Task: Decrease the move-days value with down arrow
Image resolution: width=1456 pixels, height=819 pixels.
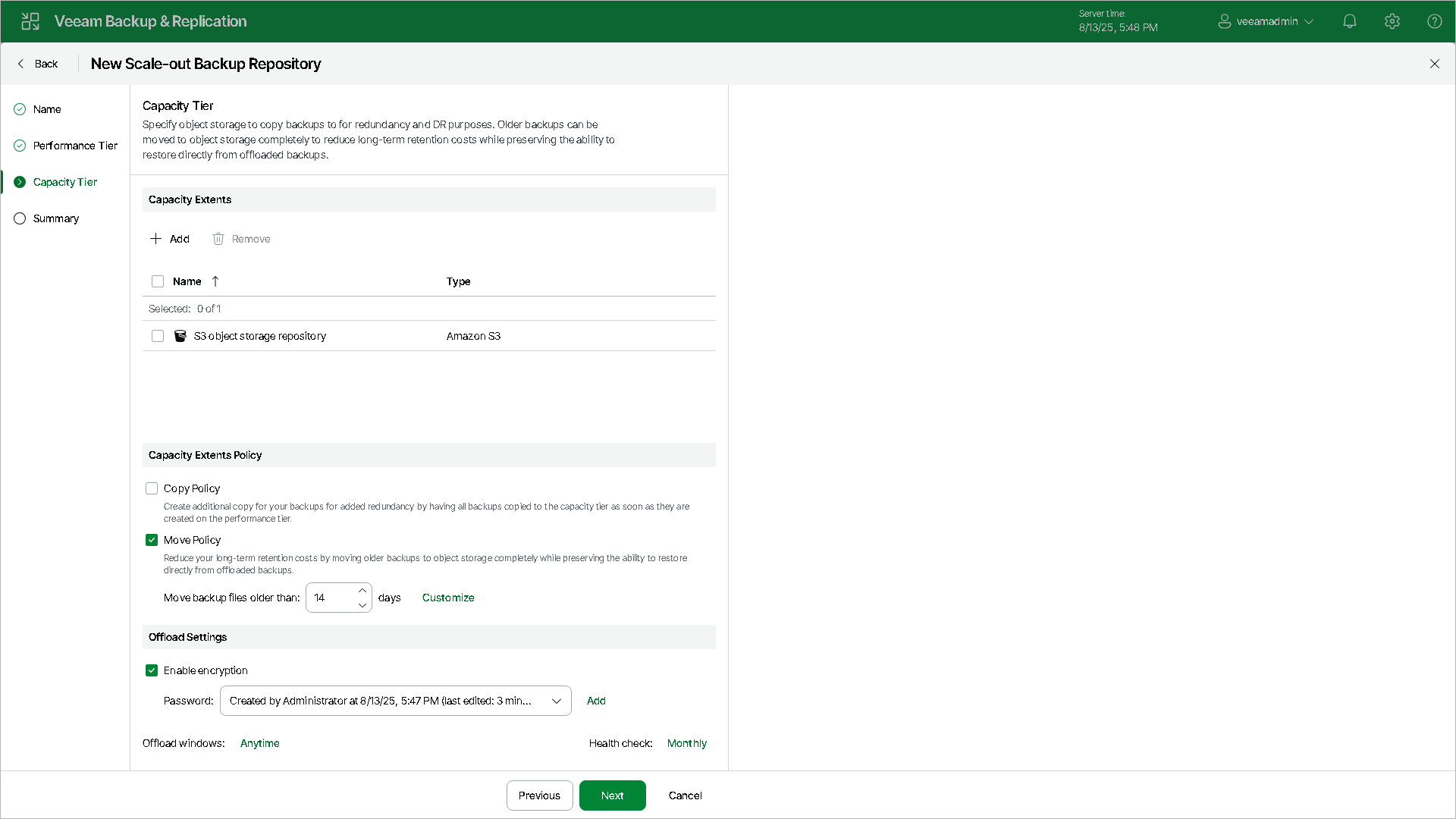Action: tap(362, 605)
